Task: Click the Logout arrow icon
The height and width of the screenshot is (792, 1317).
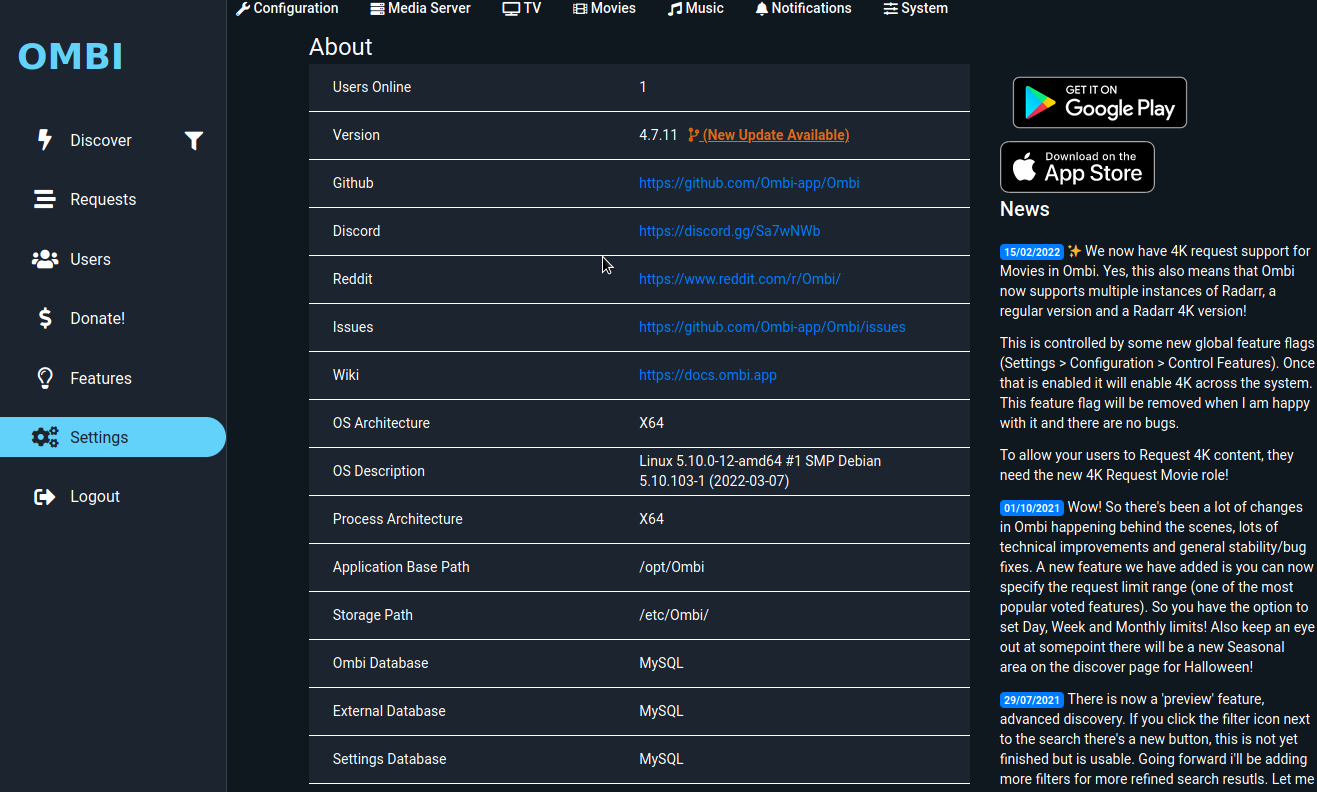Action: point(45,496)
